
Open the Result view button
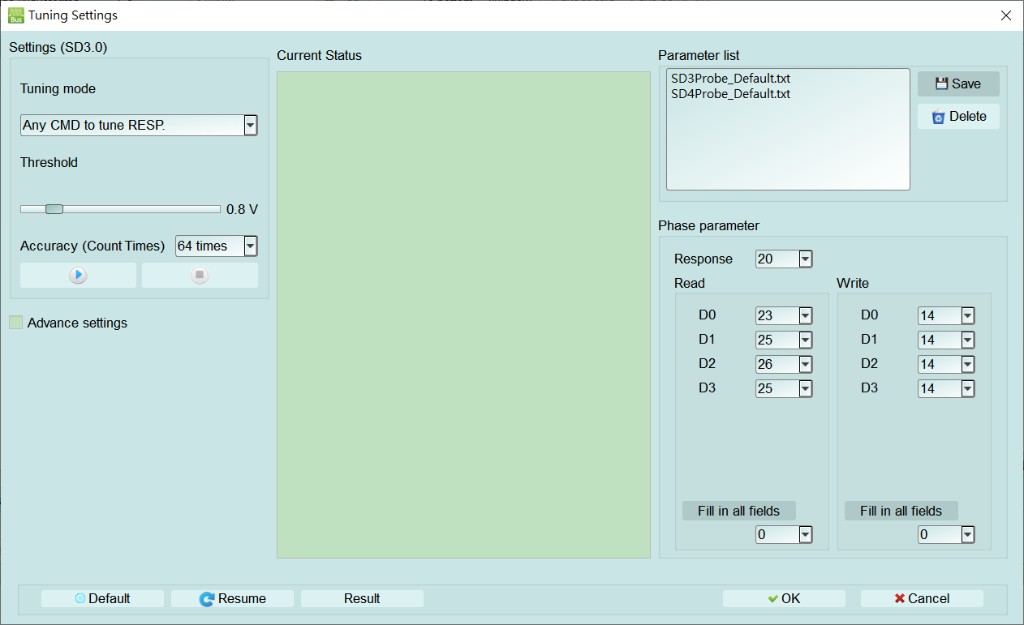(362, 598)
